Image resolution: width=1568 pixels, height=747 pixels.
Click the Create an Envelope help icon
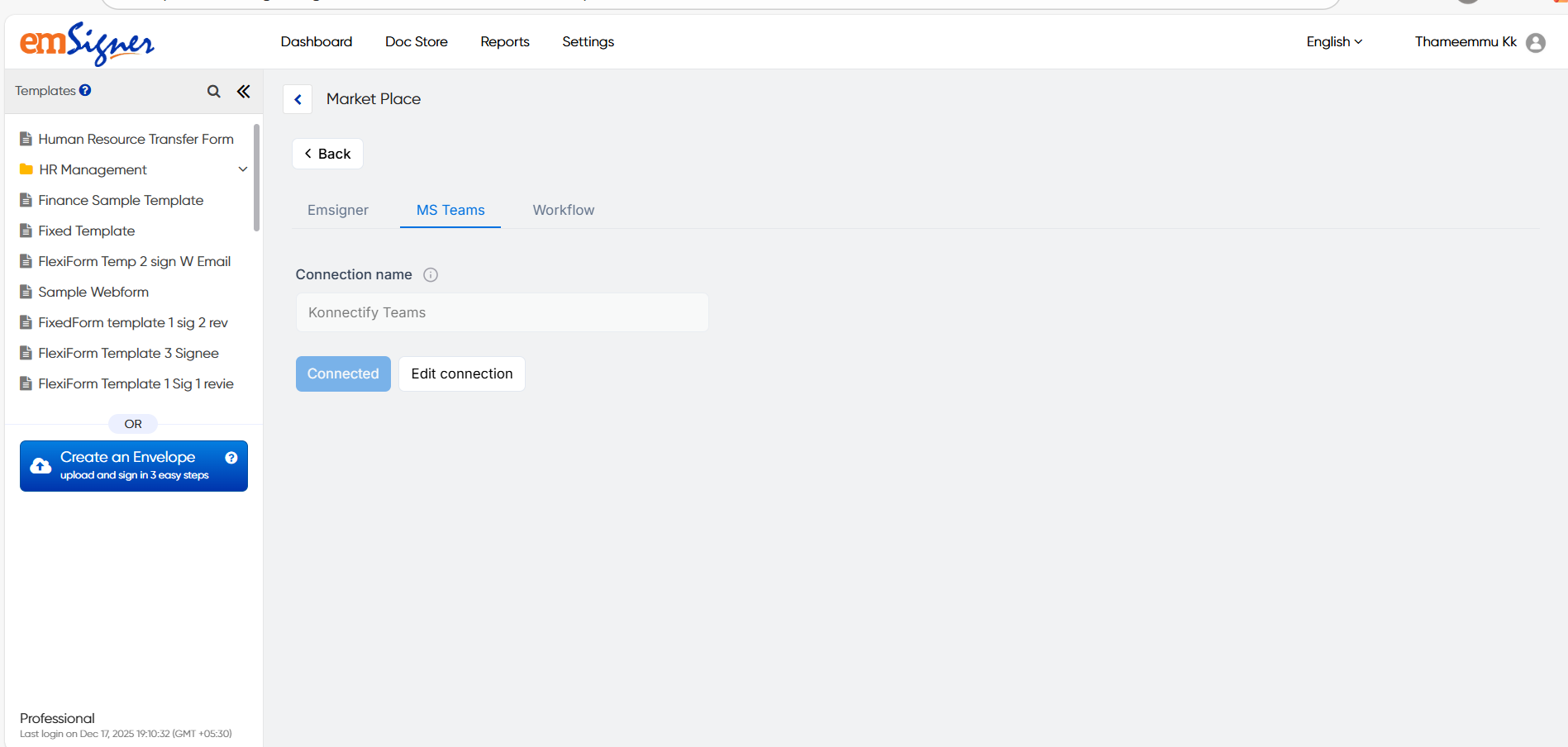coord(231,458)
